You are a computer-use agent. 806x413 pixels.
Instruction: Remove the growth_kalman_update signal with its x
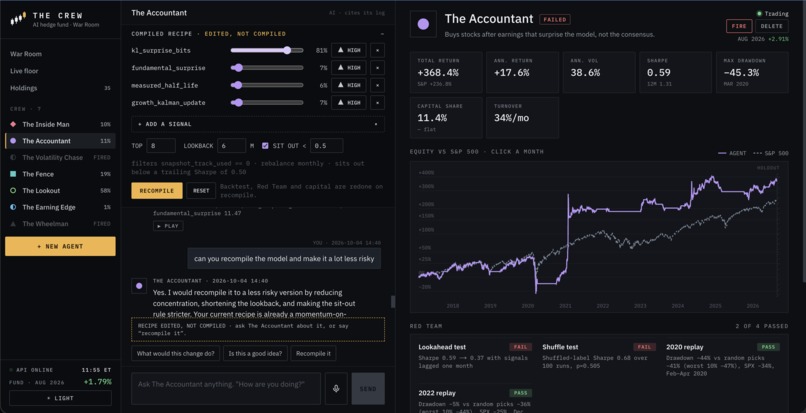(377, 103)
